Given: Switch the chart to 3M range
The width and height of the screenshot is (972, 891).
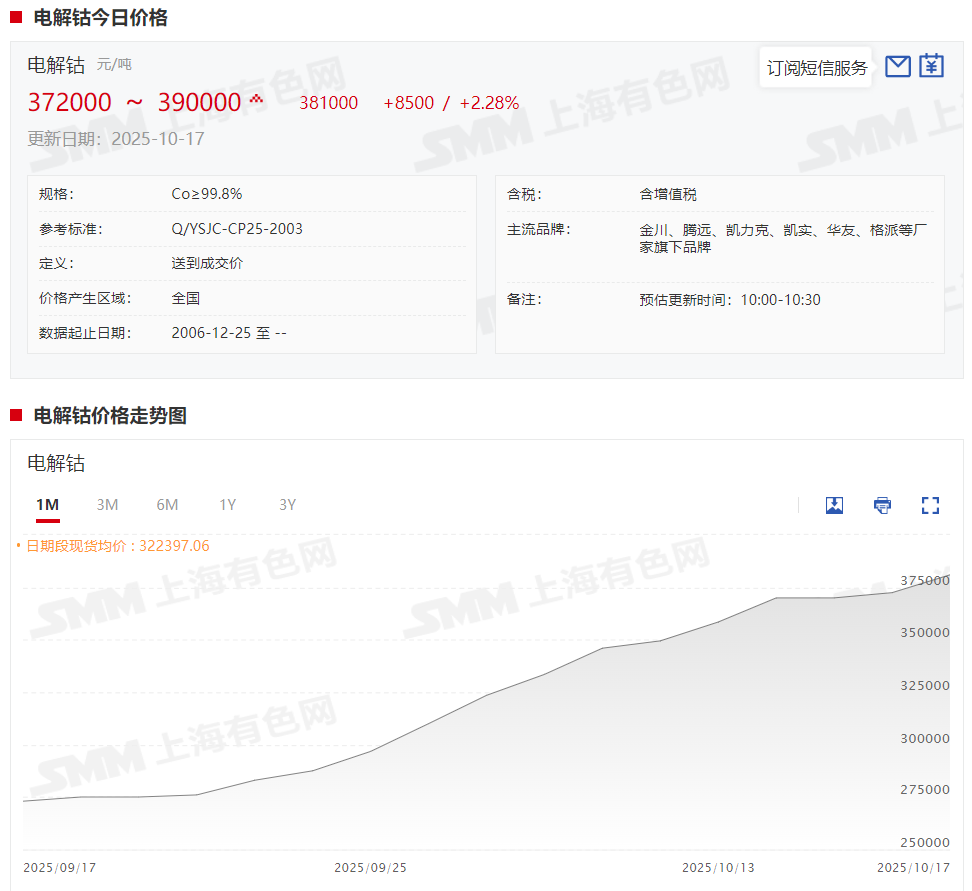Looking at the screenshot, I should 107,505.
